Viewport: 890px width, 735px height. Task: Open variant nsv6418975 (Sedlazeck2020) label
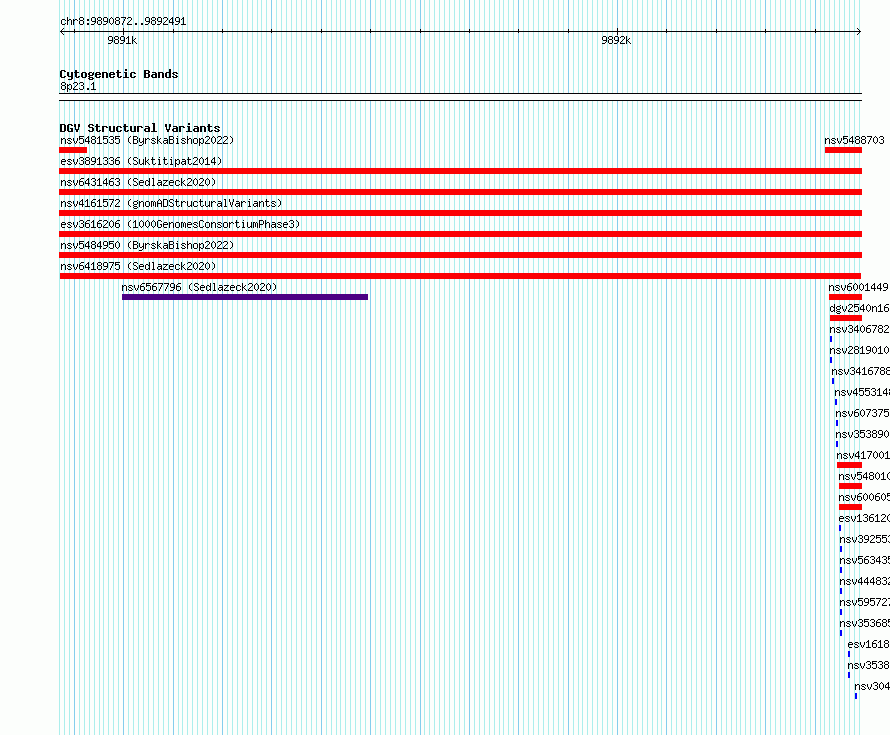pyautogui.click(x=138, y=266)
